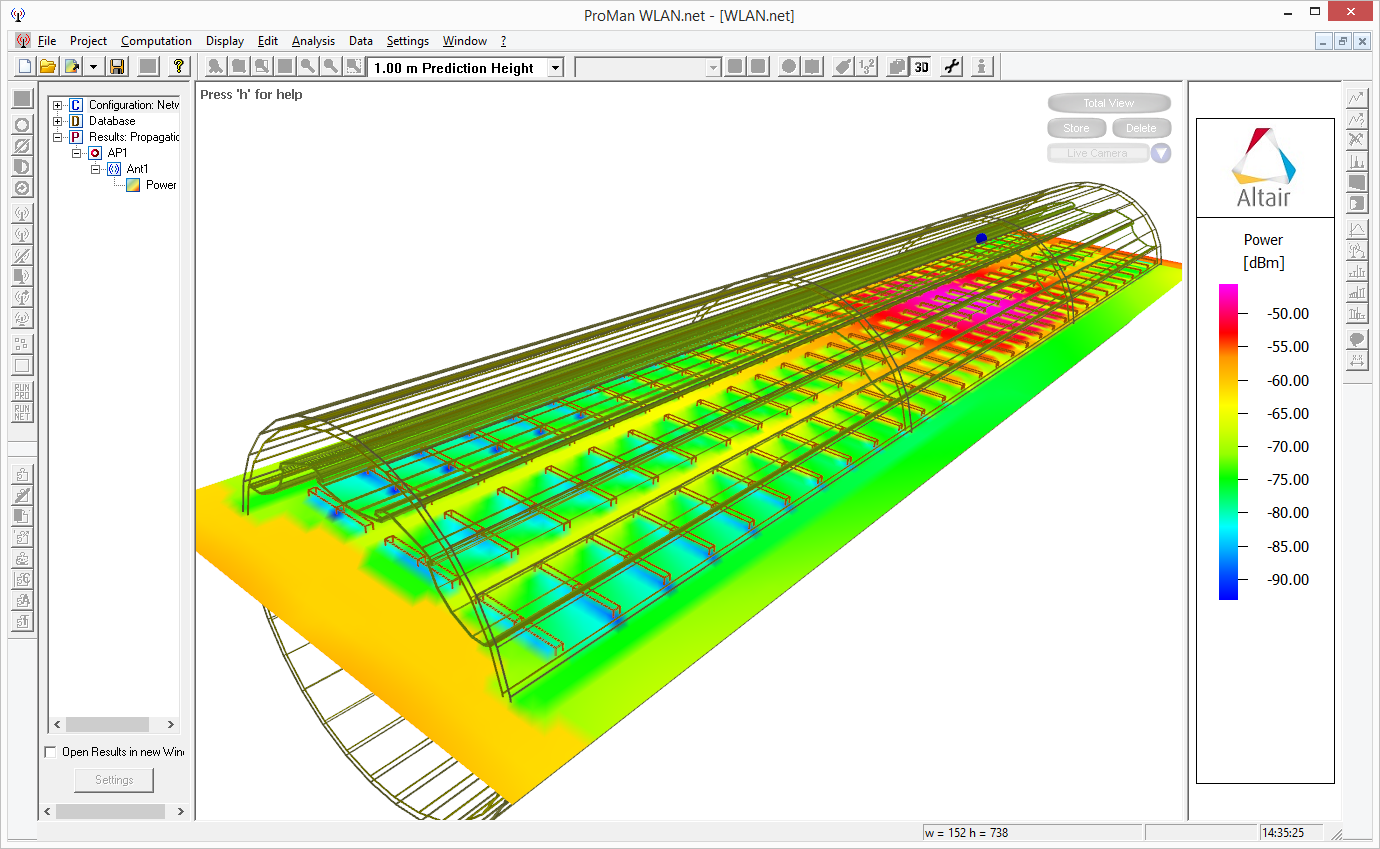Click the top line-chart icon in the right toolbar
The width and height of the screenshot is (1380, 849).
coord(1357,98)
